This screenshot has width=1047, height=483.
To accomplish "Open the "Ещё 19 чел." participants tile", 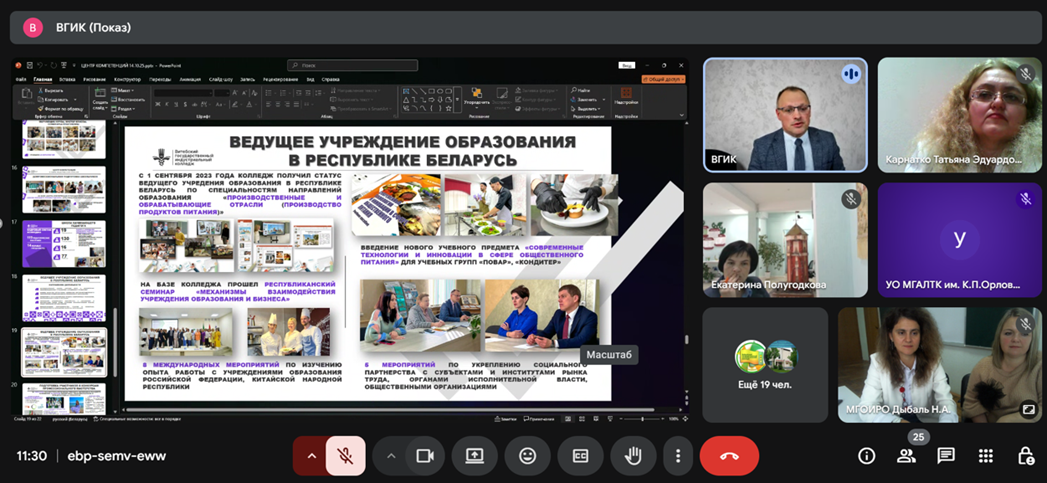I will [765, 365].
